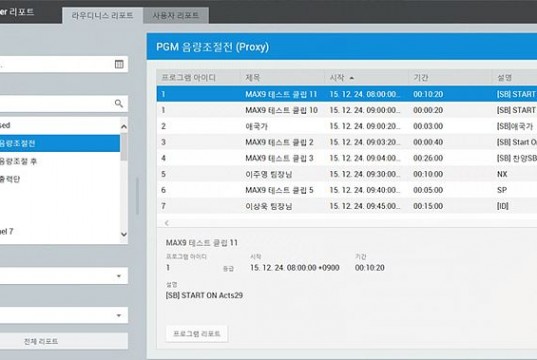
Task: Click the channel list scrollbar thumb
Action: tap(124, 147)
